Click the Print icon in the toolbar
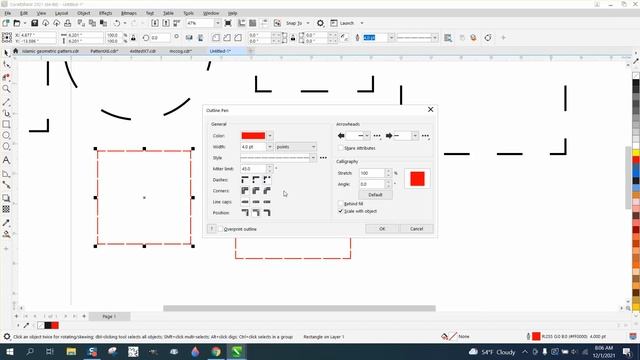640x360 pixels. coord(68,23)
